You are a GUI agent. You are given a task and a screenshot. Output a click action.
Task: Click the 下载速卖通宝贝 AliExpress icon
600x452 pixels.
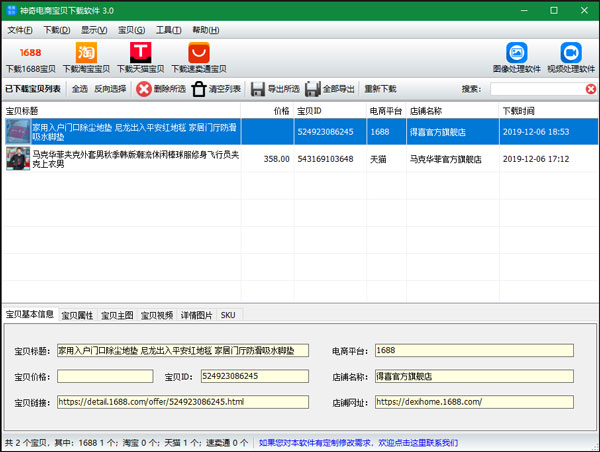click(x=198, y=52)
